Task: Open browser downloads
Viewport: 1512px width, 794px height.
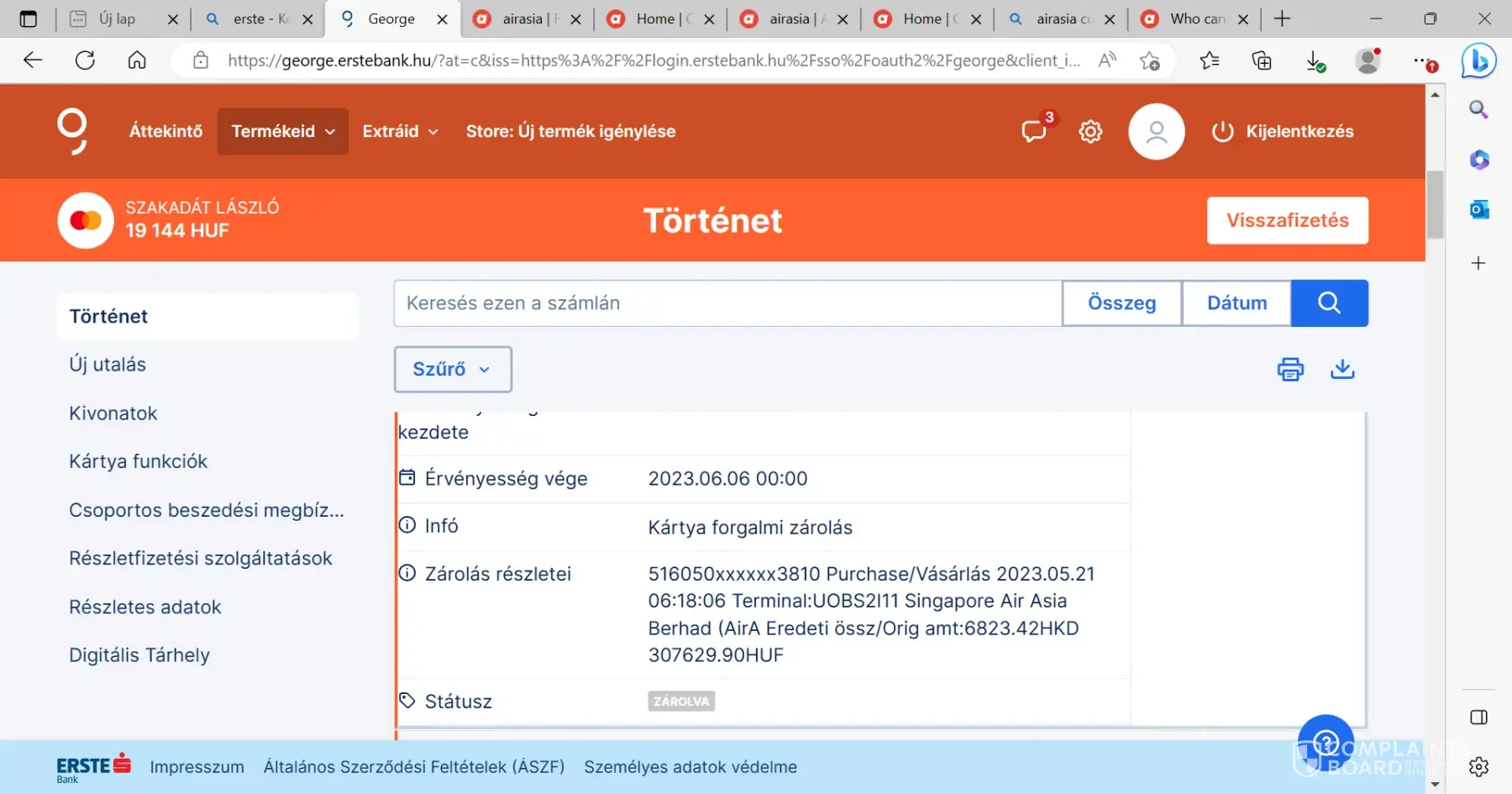Action: click(x=1315, y=61)
